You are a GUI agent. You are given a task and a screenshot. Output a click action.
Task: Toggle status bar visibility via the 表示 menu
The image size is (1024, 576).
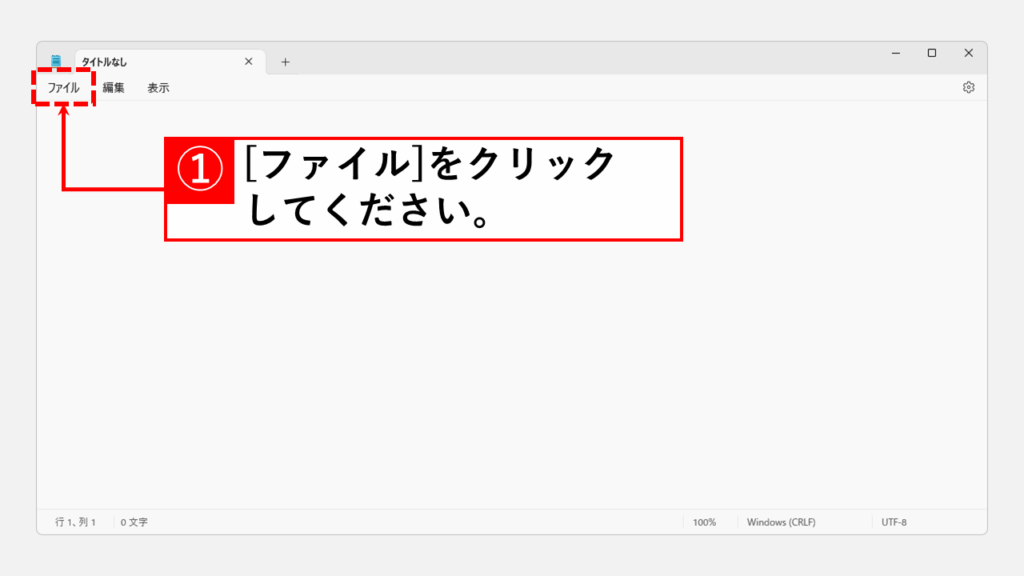(x=160, y=87)
